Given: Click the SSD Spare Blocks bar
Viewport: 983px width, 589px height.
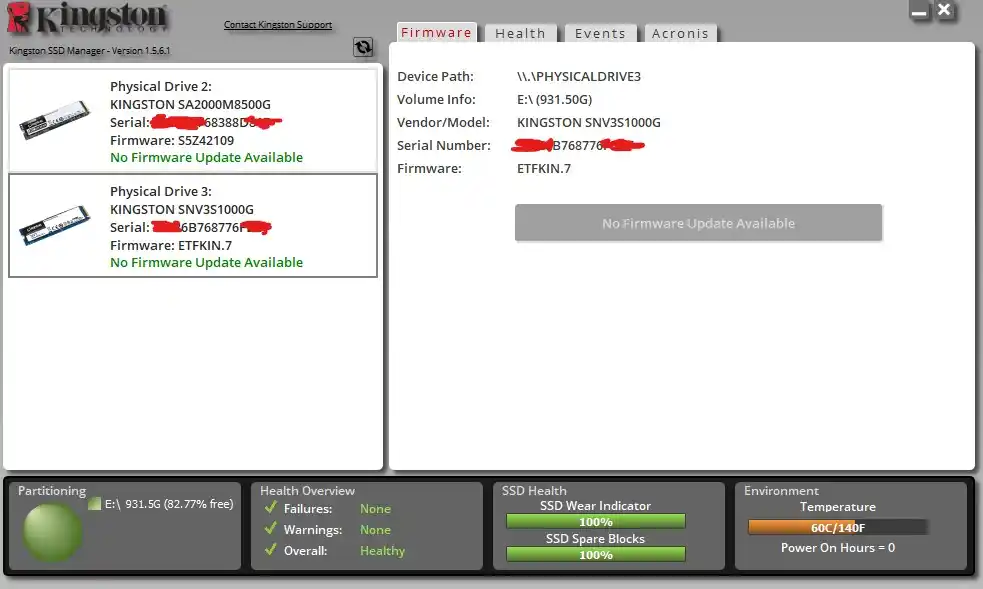Looking at the screenshot, I should tap(596, 554).
